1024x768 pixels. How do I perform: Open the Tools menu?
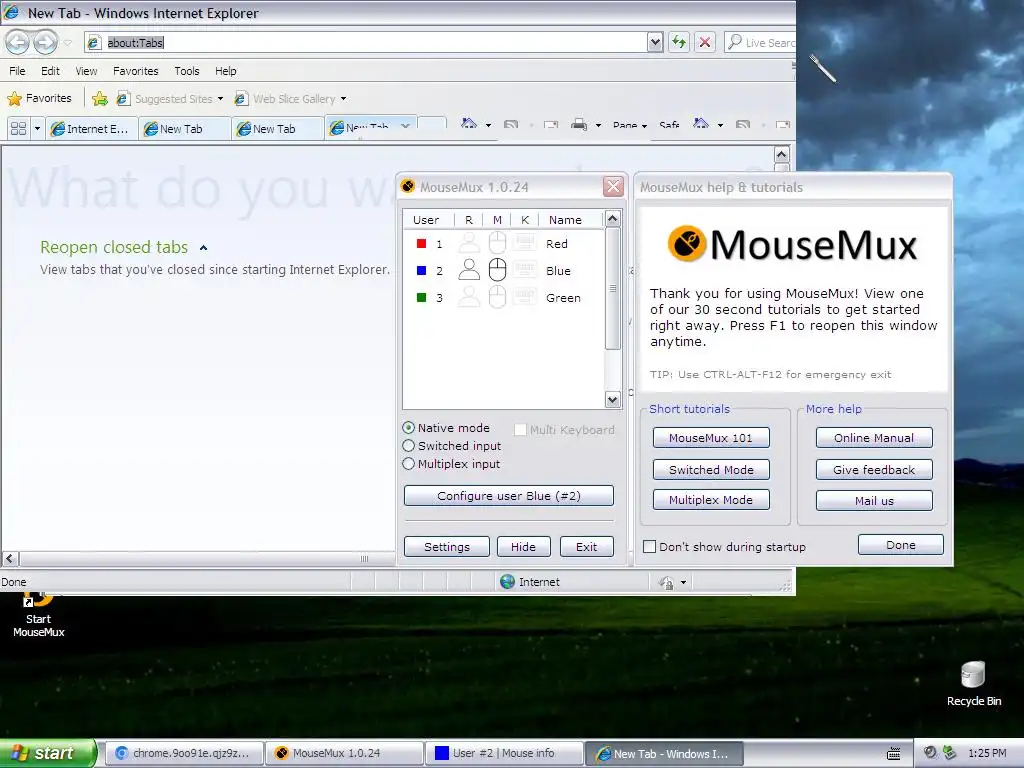pos(187,71)
